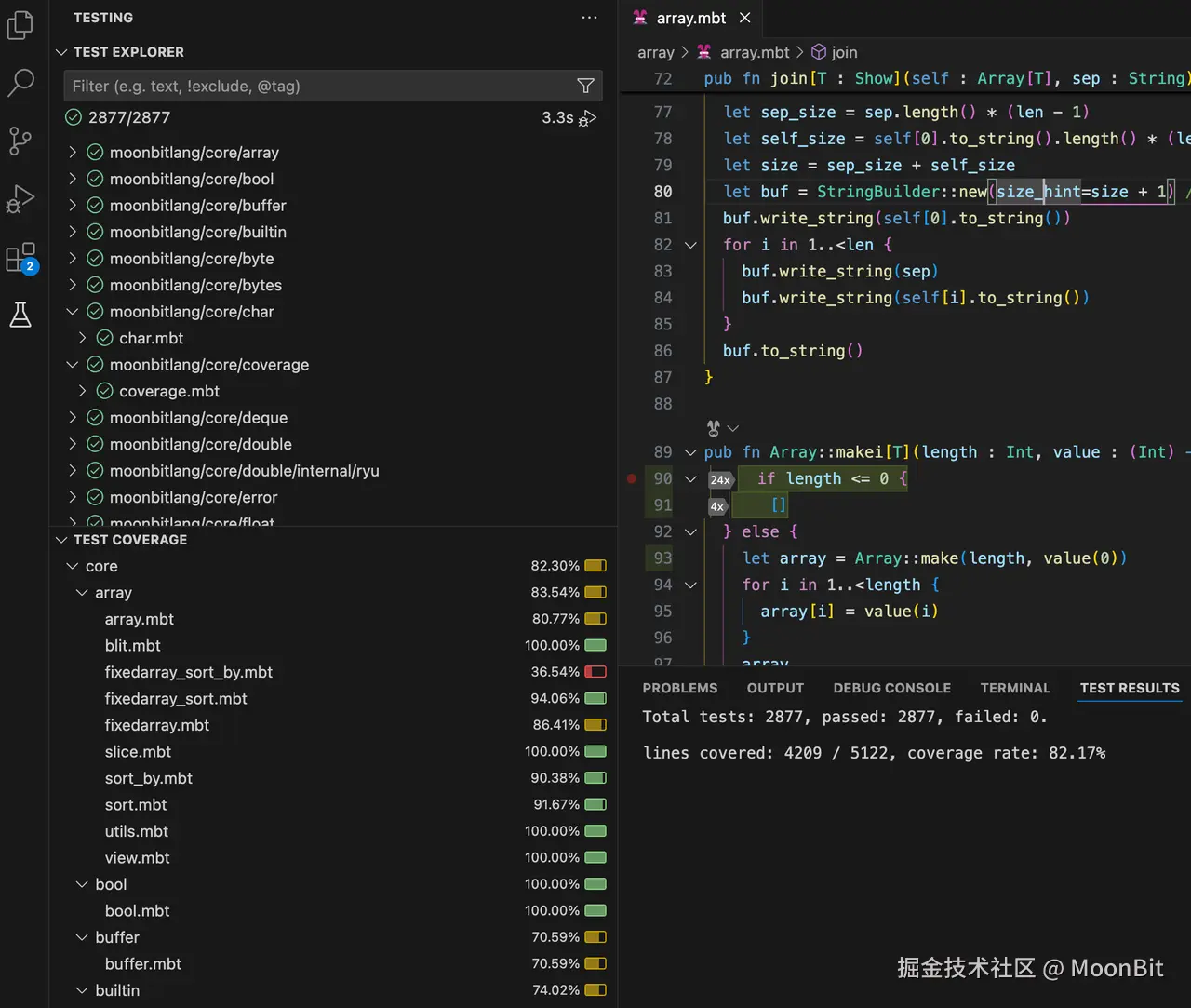Click the 24x coverage count badge
The image size is (1191, 1008).
[x=720, y=479]
